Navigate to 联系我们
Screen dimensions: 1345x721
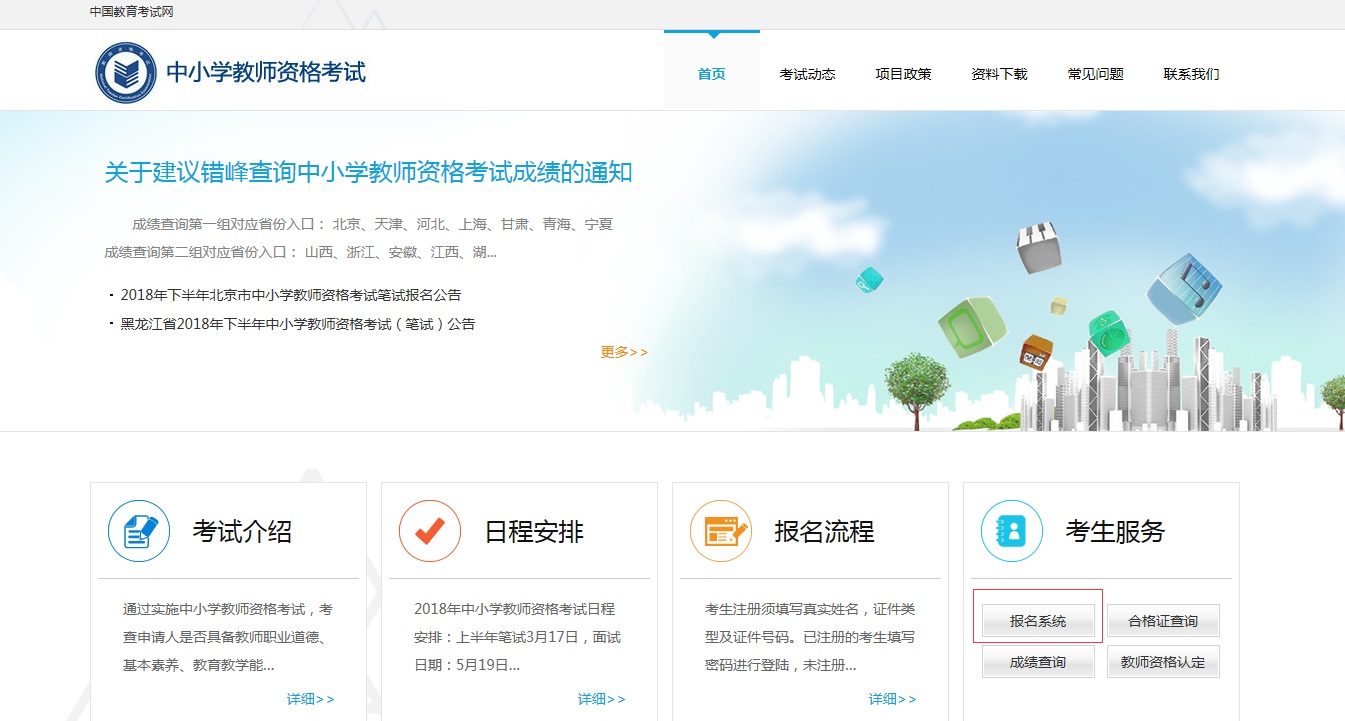pos(1191,74)
